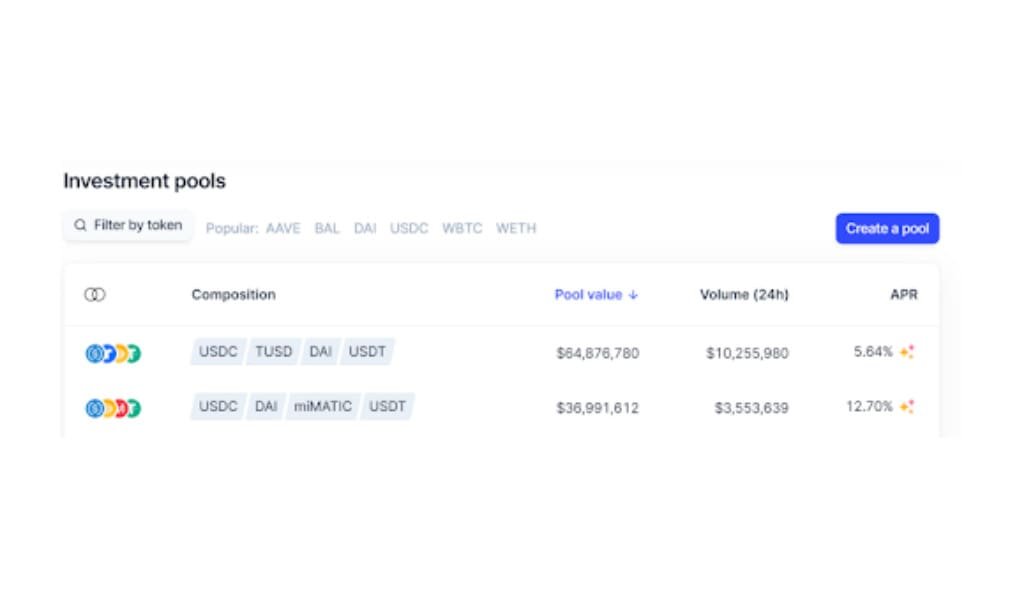1024x600 pixels.
Task: Filter pools by popular token DAI
Action: pyautogui.click(x=365, y=229)
